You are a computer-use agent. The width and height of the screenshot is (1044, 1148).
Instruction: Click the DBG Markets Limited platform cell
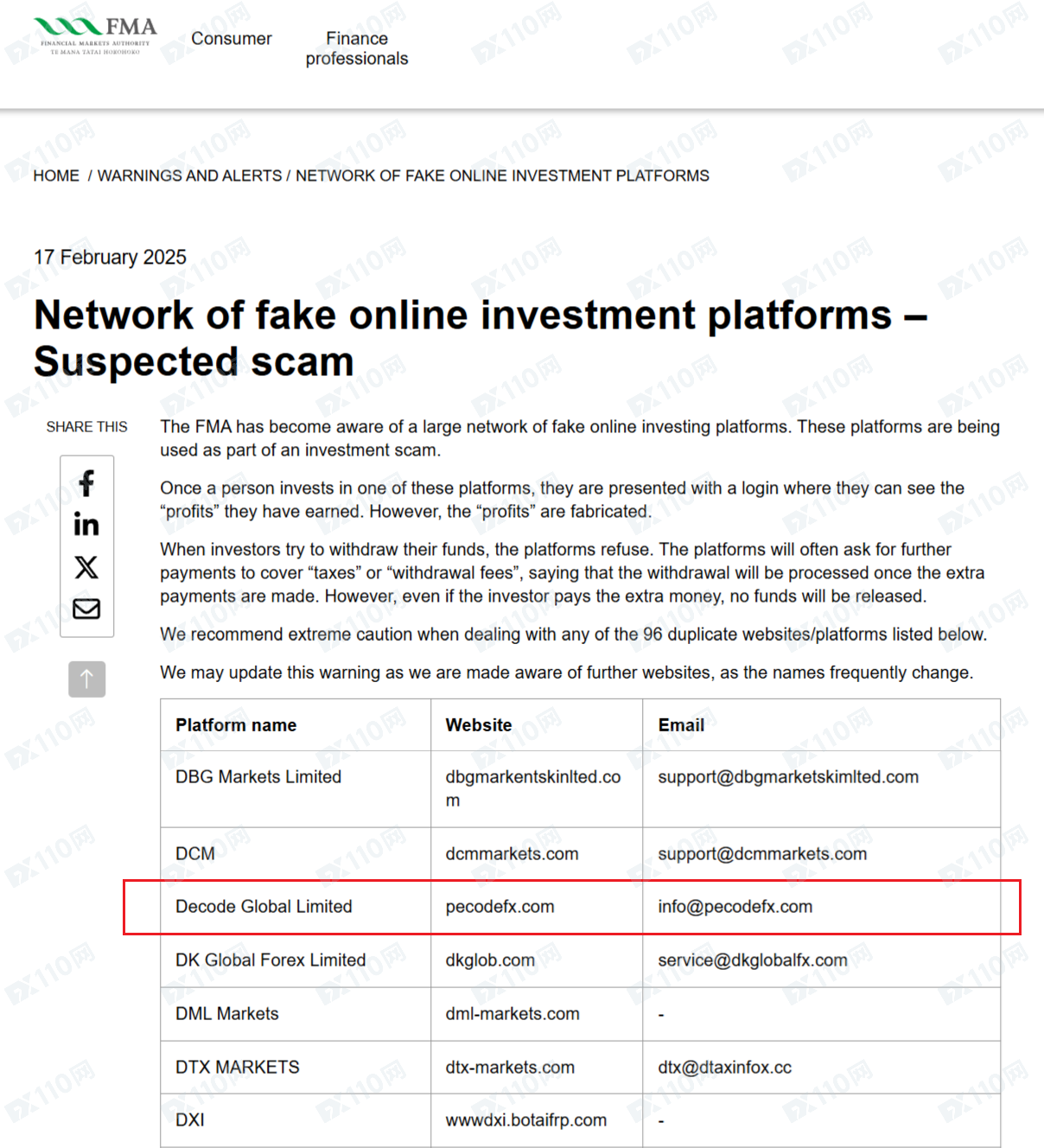(x=296, y=789)
